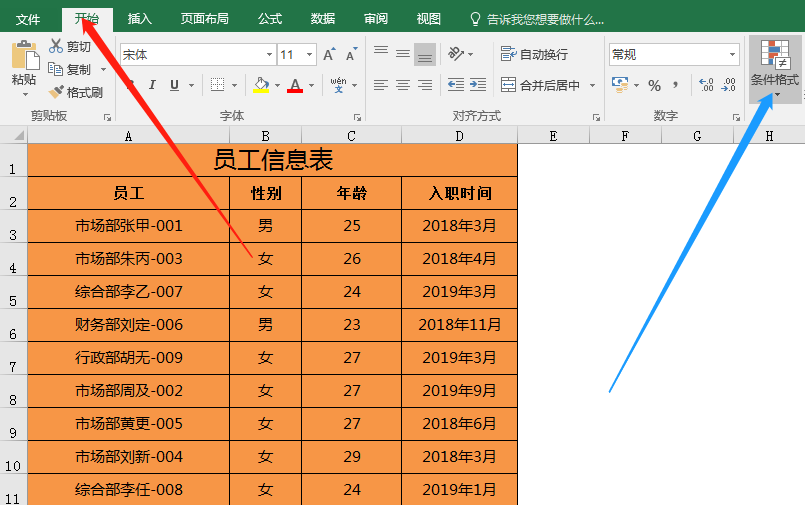Click the wén phonetic guide icon
Viewport: 805px width, 505px height.
point(338,85)
